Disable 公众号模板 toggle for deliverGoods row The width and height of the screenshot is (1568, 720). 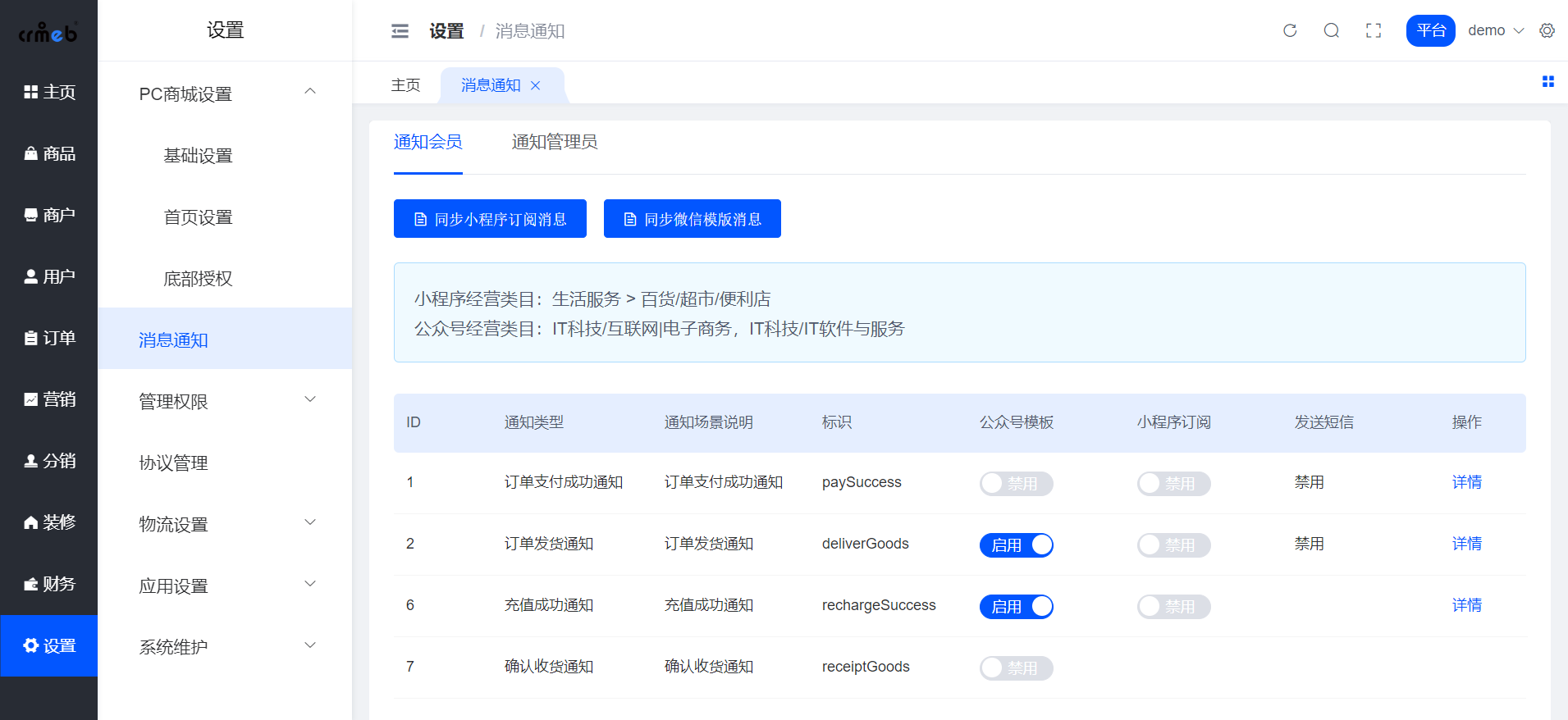point(1016,545)
